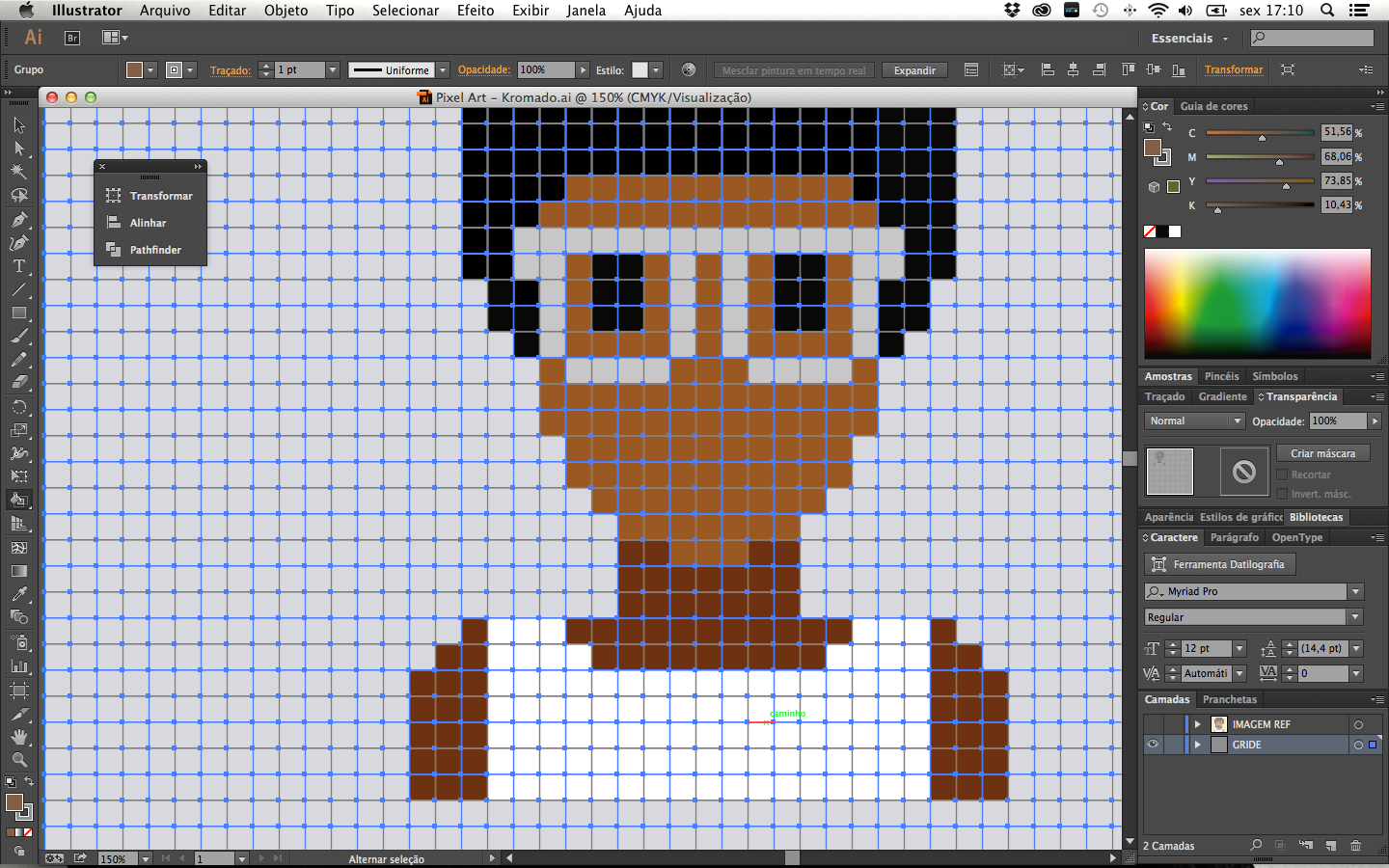This screenshot has width=1389, height=868.
Task: Click the target circle of IMAGEM REF layer
Action: point(1358,724)
